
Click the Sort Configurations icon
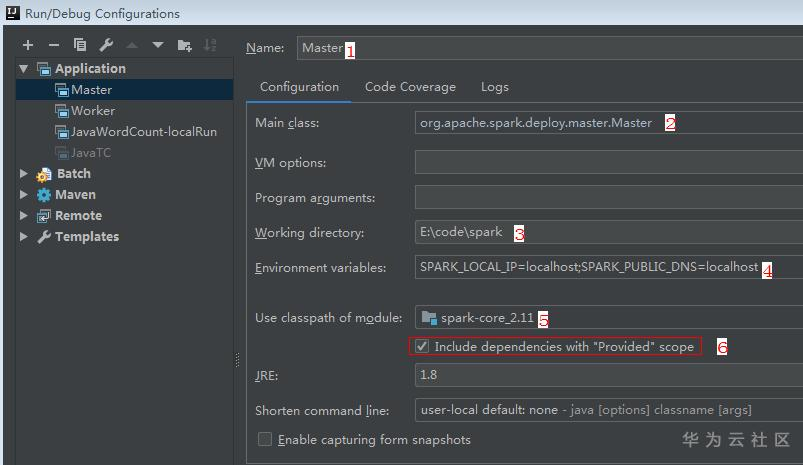tap(210, 45)
